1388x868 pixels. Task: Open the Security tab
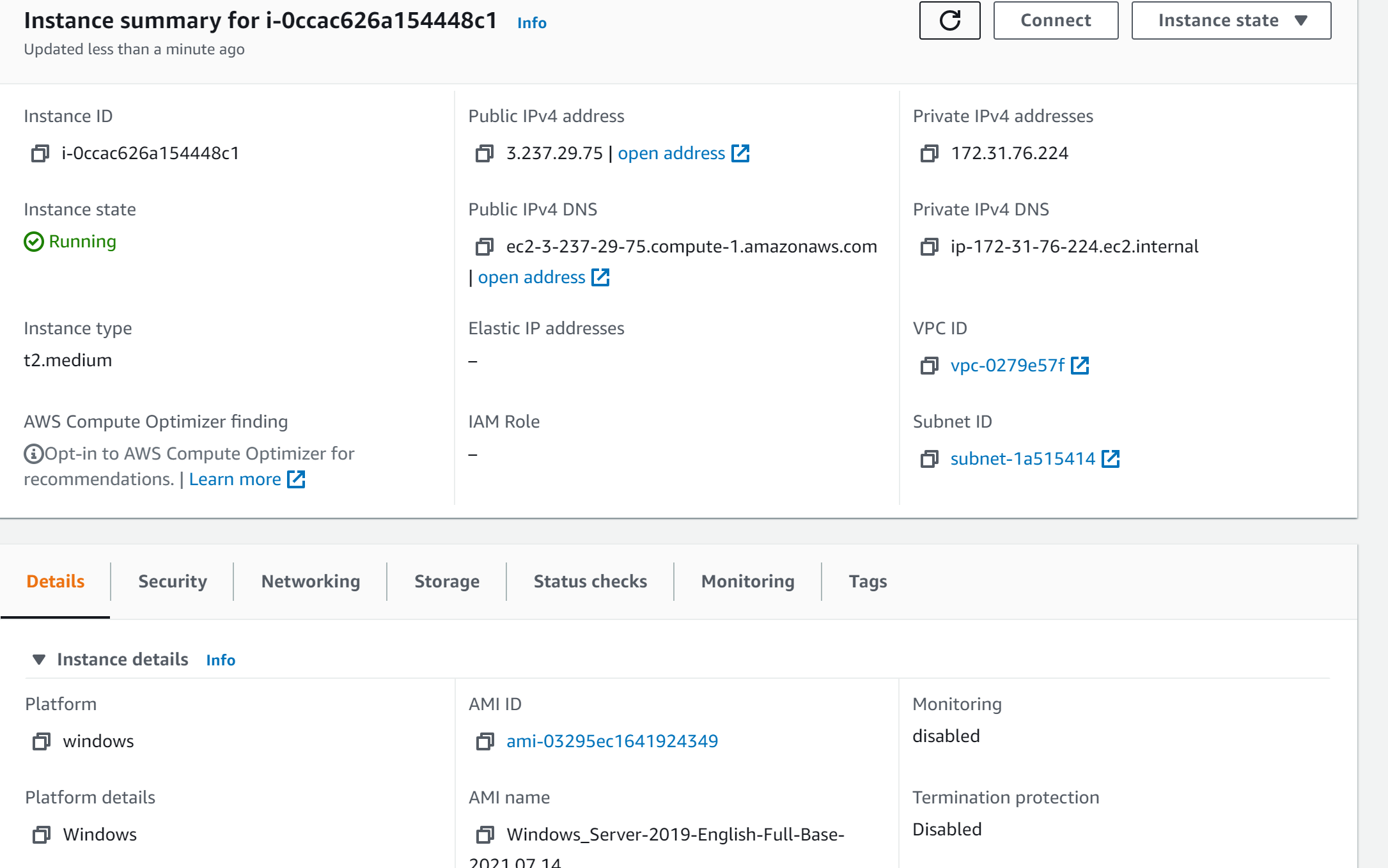[x=173, y=582]
